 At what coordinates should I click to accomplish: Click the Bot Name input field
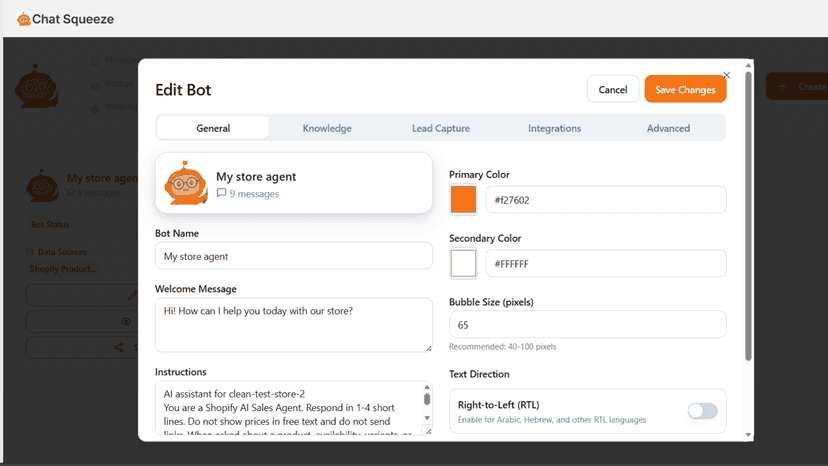pyautogui.click(x=294, y=256)
